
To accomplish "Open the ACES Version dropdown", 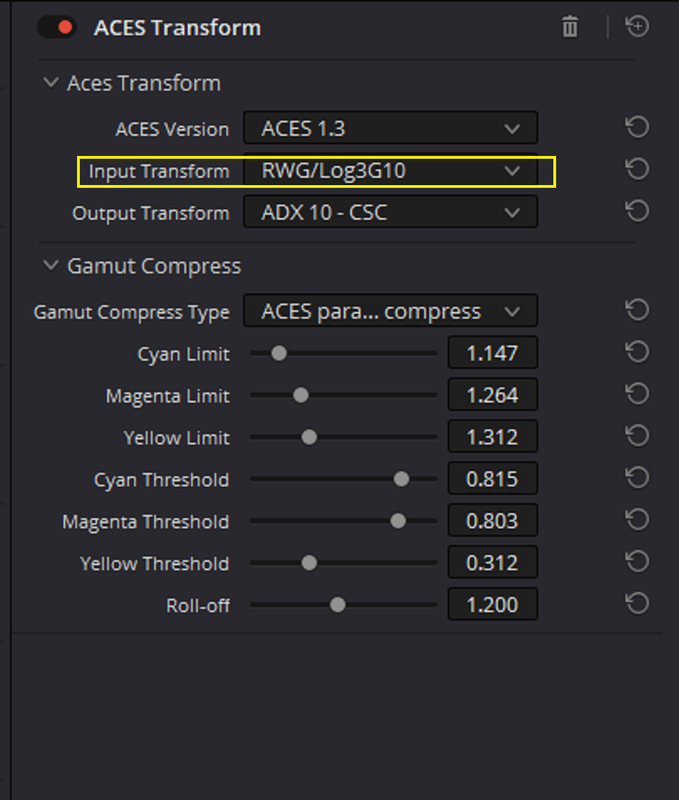I will click(390, 128).
